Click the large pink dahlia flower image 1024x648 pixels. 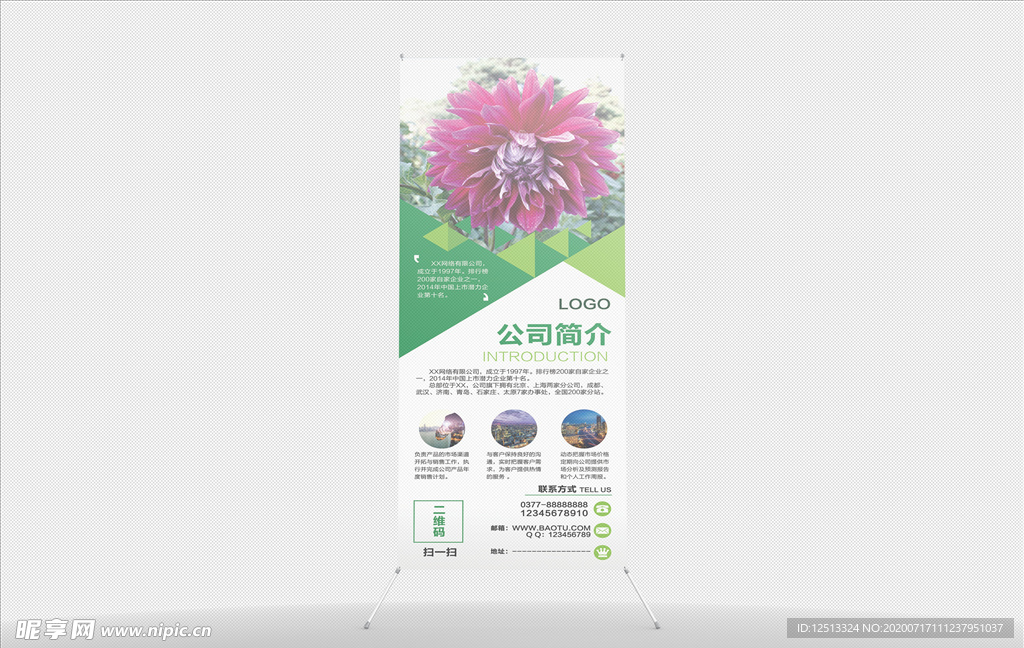click(520, 153)
